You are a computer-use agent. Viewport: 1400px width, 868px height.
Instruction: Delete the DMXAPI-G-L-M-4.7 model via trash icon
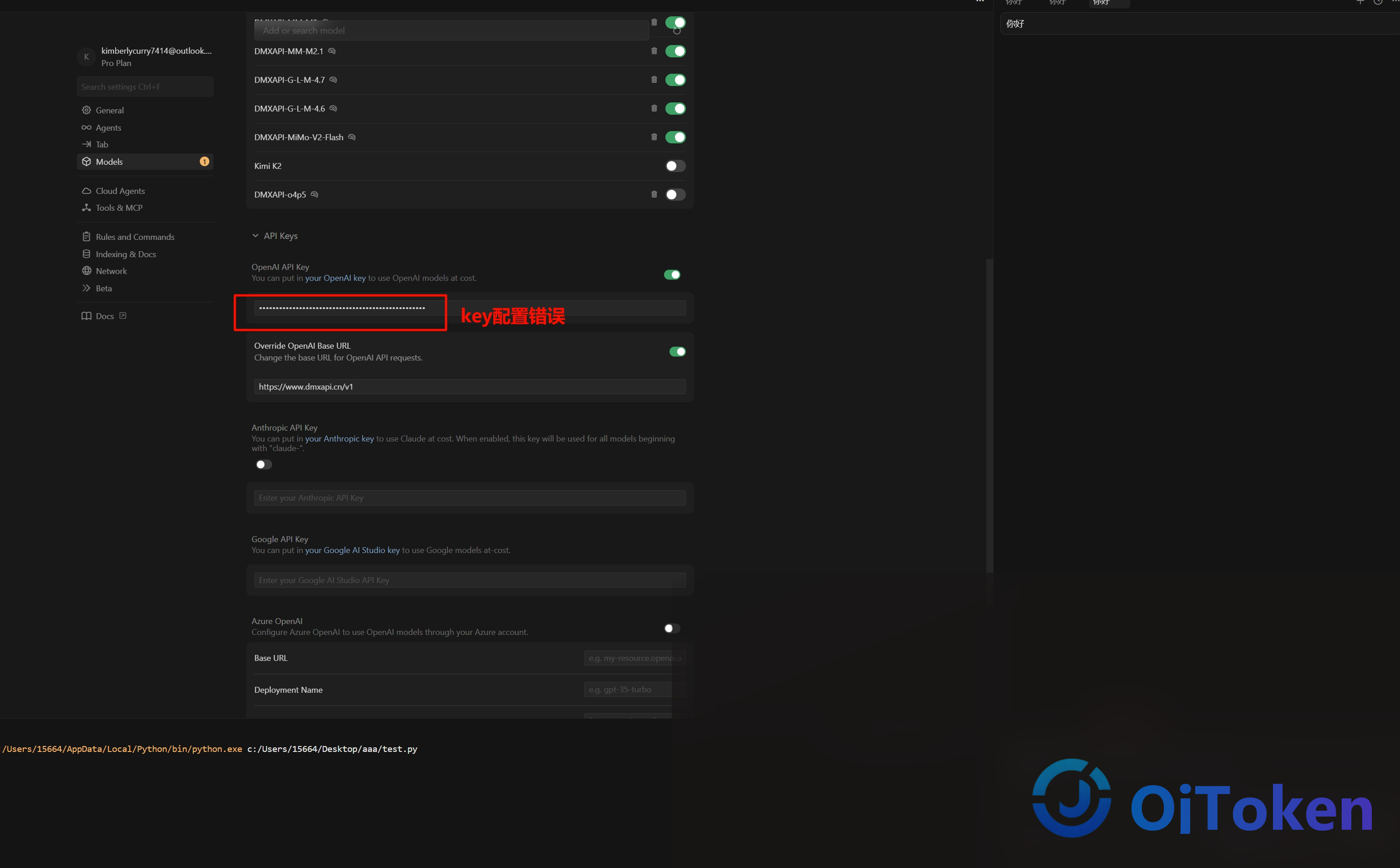click(654, 80)
